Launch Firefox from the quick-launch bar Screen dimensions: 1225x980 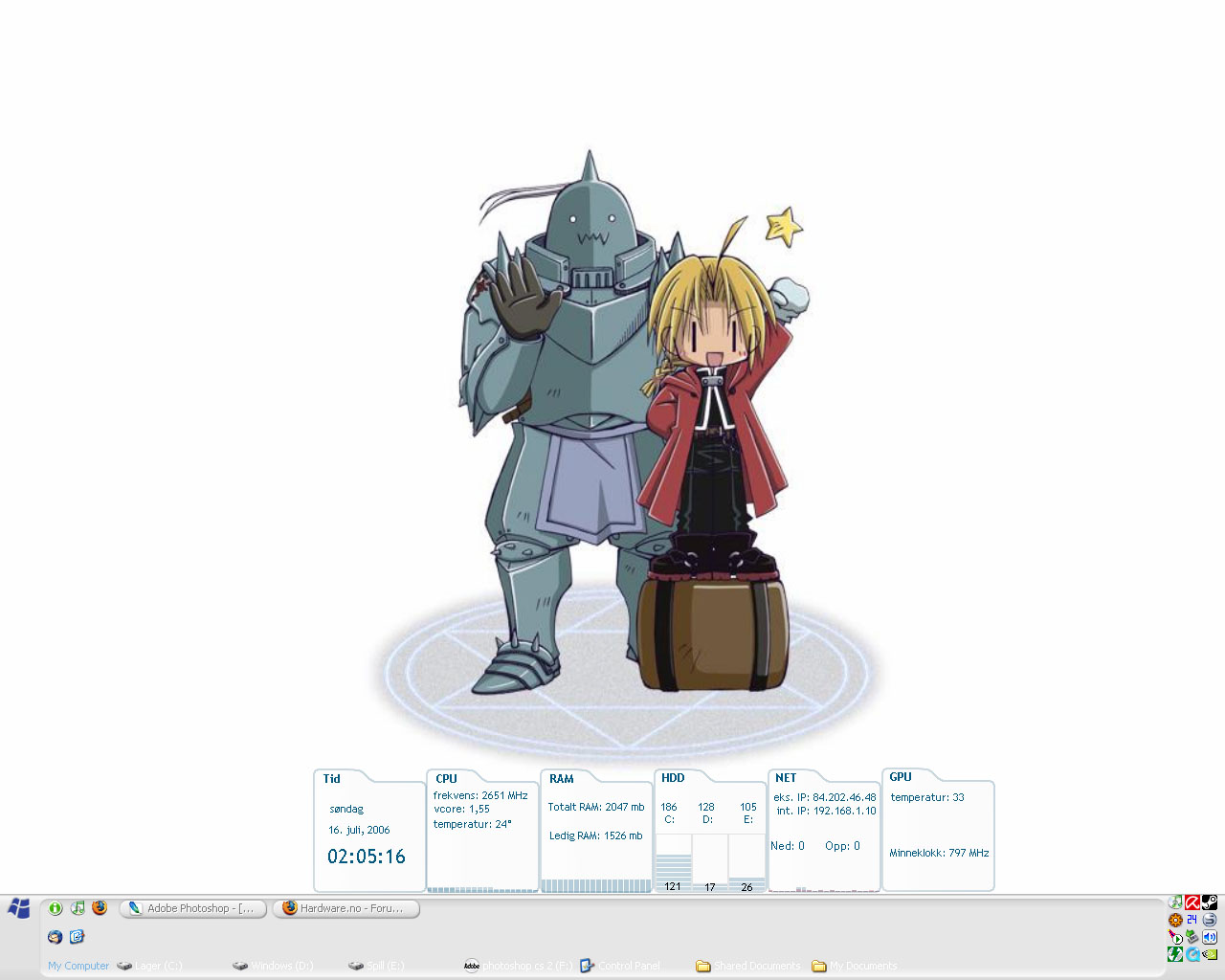(x=100, y=908)
